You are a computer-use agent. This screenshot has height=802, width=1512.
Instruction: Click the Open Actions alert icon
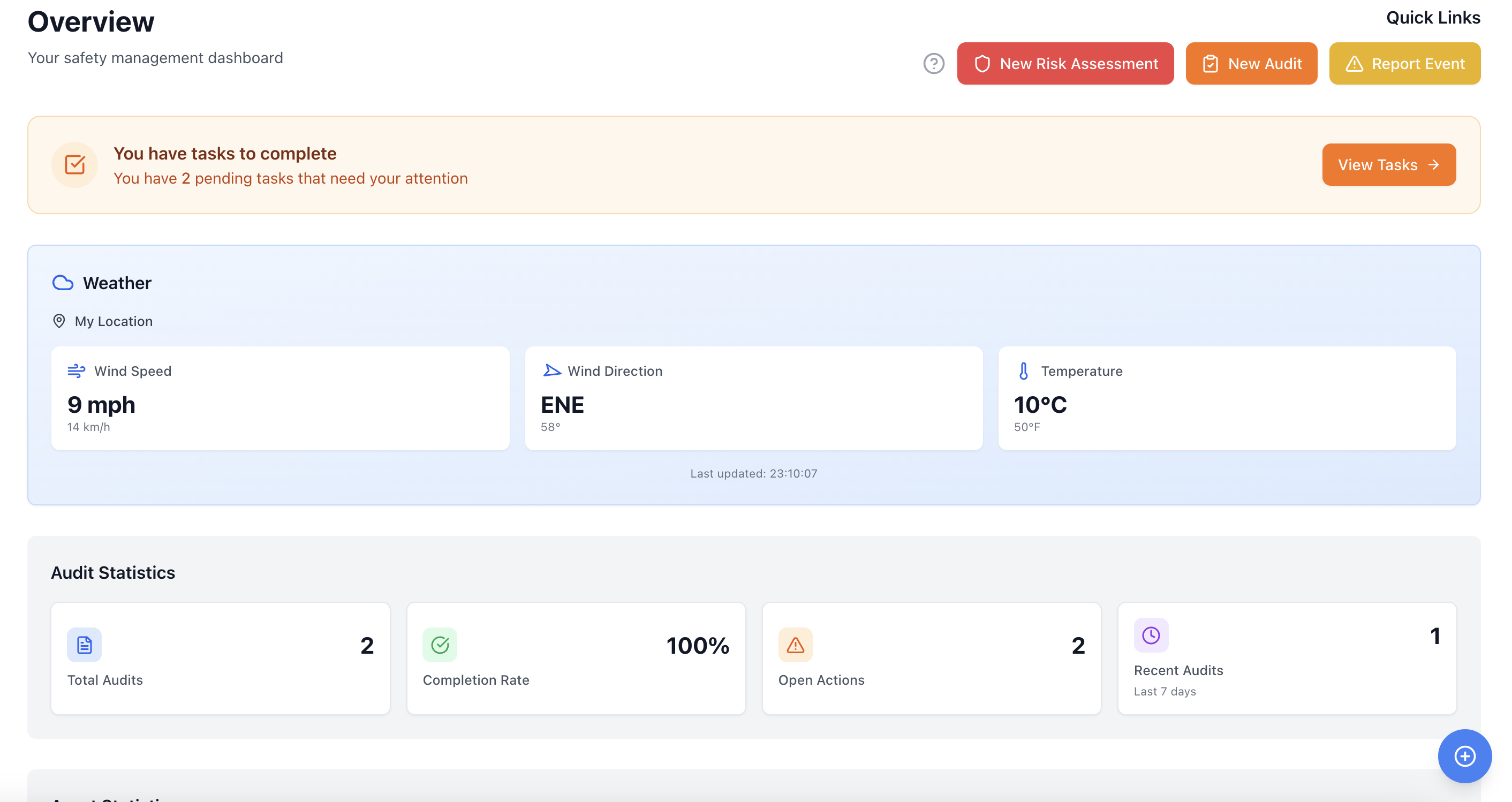(x=795, y=644)
